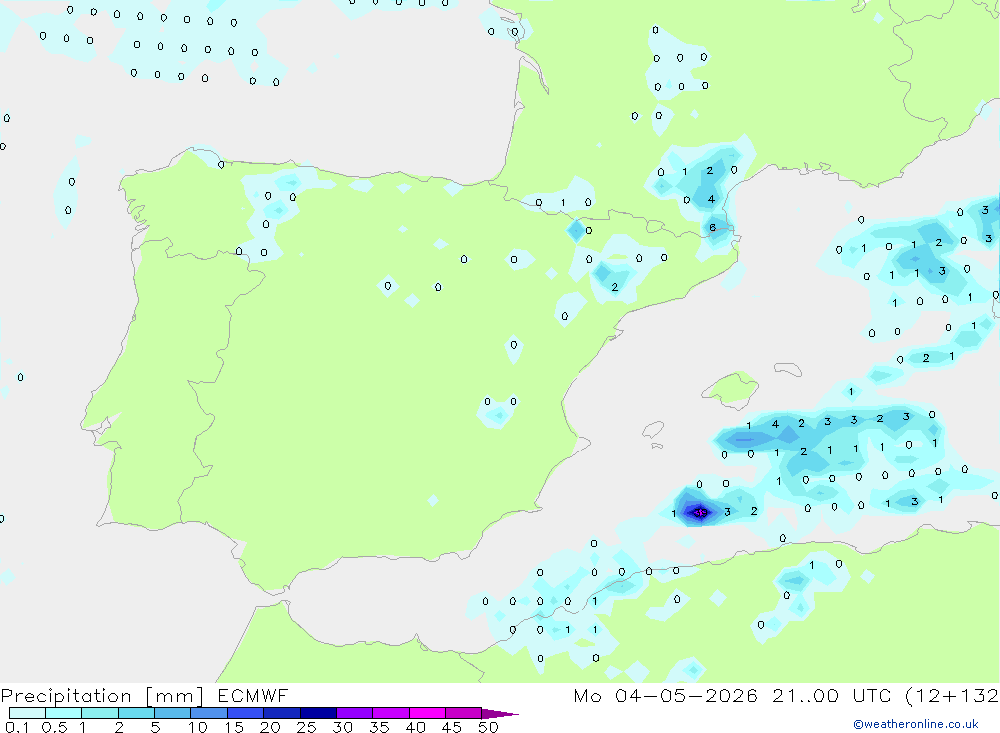The height and width of the screenshot is (733, 1000).
Task: Click the 25–30 mm dark blue legend box
Action: pos(318,713)
